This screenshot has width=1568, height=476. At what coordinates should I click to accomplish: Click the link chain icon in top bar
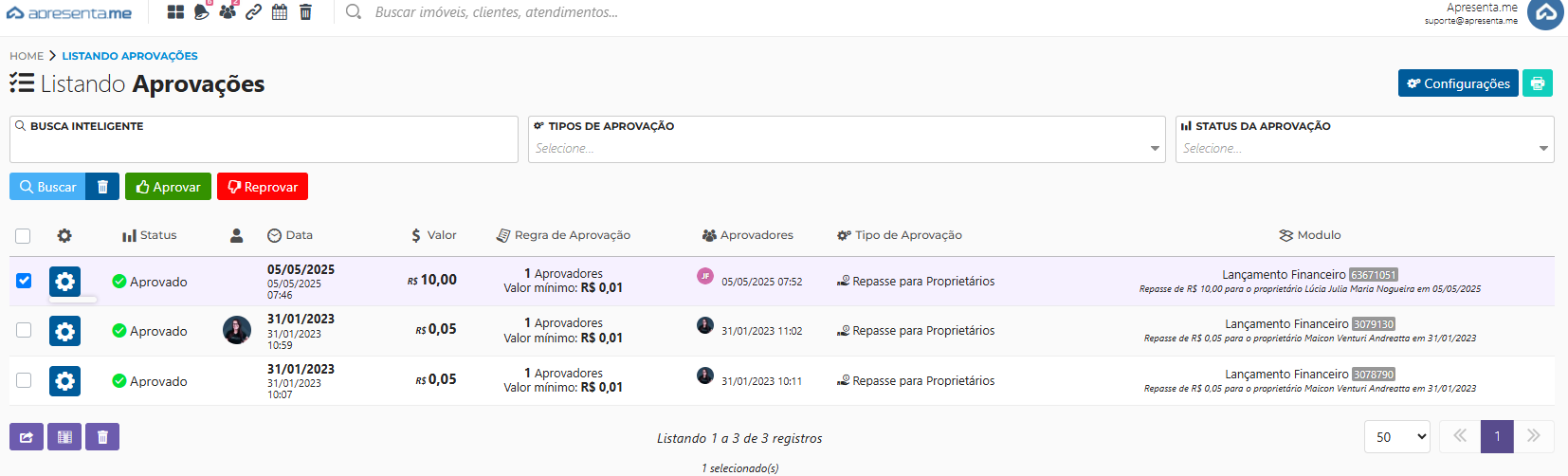(x=253, y=12)
